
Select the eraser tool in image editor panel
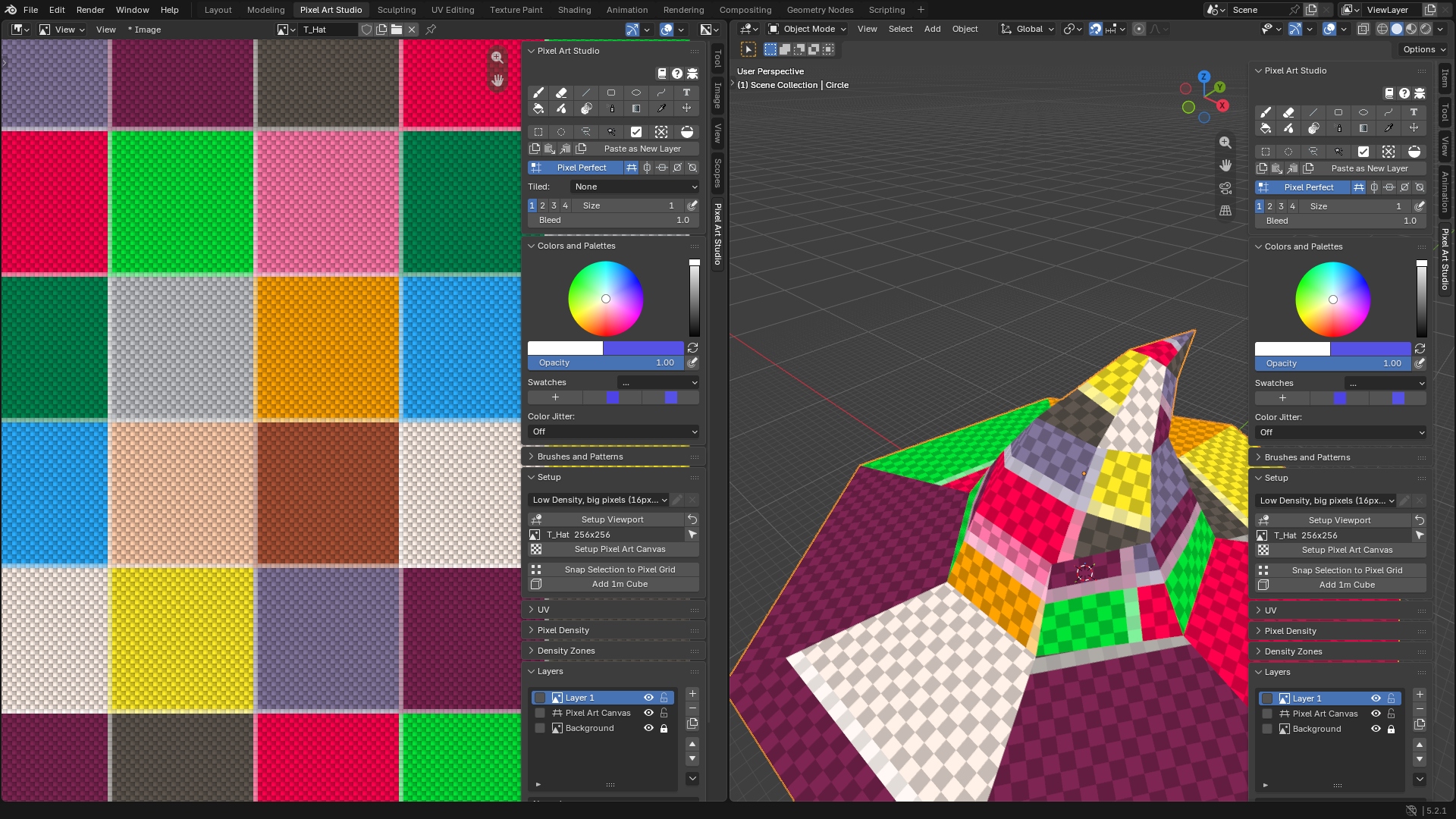[x=561, y=93]
